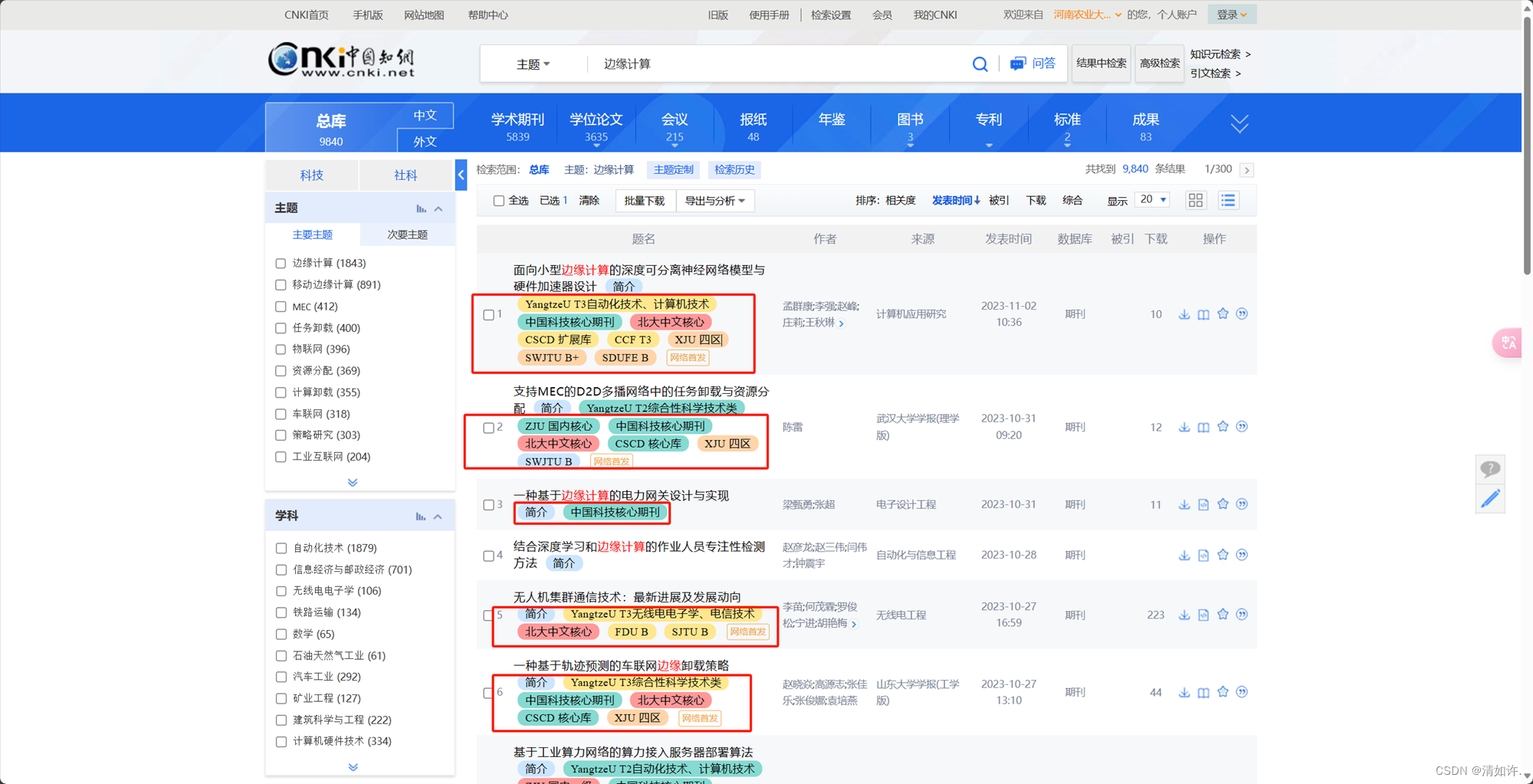This screenshot has width=1533, height=784.
Task: Open the 高级检索 link
Action: (1159, 64)
